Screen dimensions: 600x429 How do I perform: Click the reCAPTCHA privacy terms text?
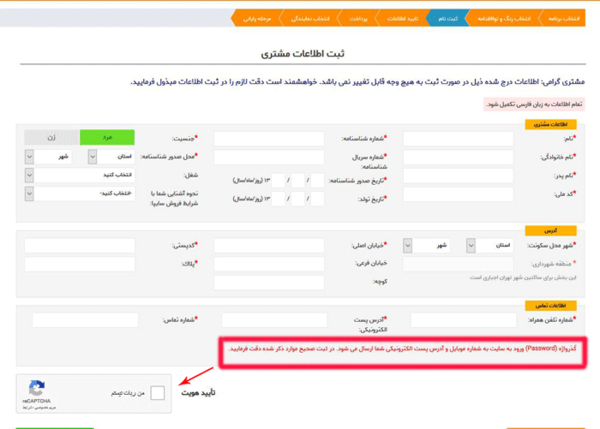[x=39, y=408]
